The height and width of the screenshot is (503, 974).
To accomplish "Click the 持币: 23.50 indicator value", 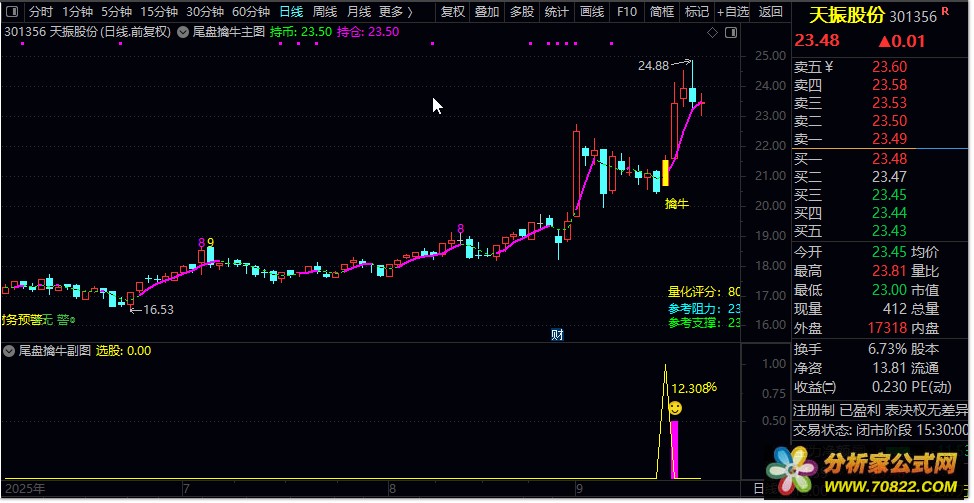I will click(x=299, y=32).
